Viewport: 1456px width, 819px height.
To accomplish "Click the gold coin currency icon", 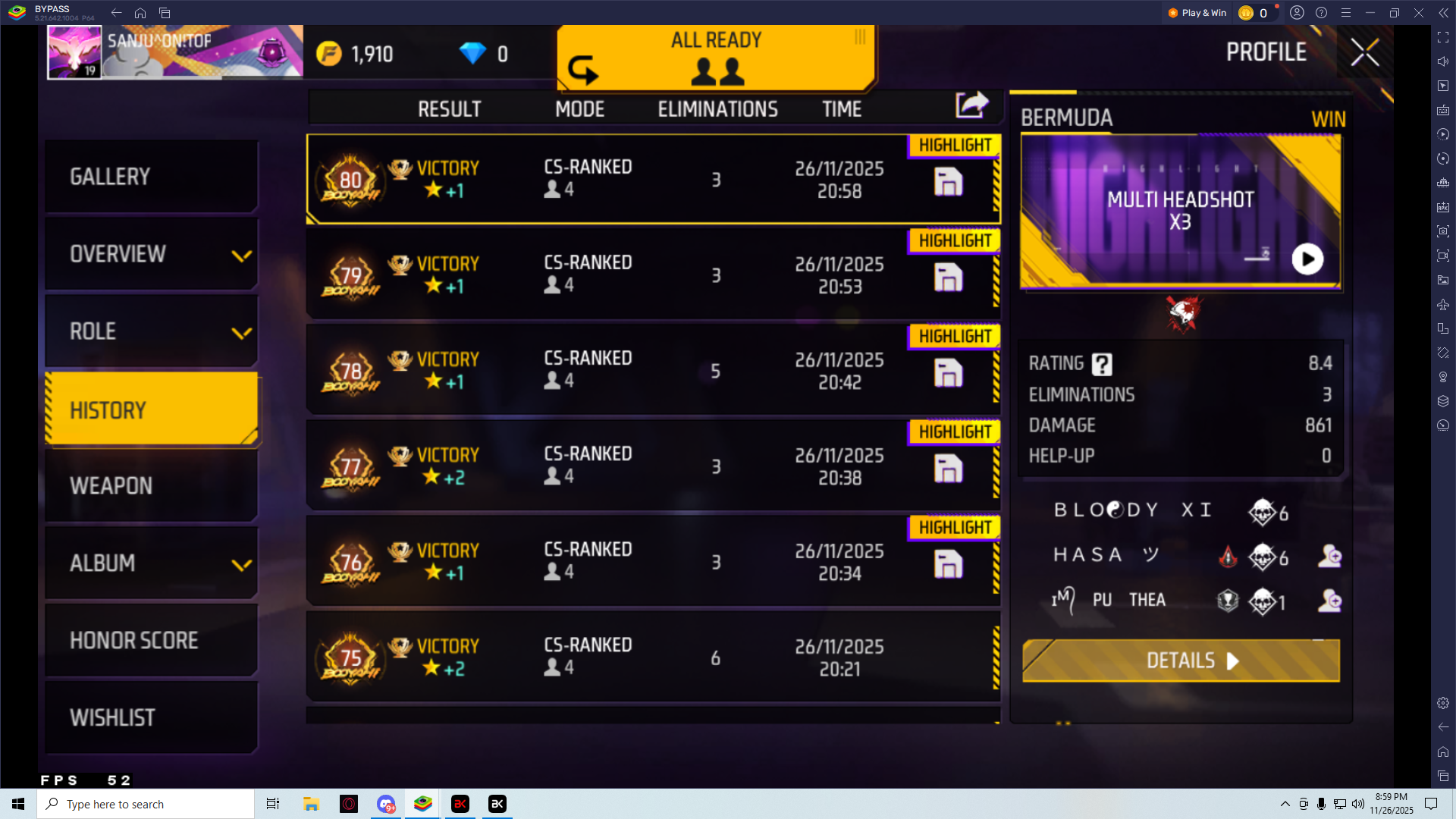I will 329,53.
